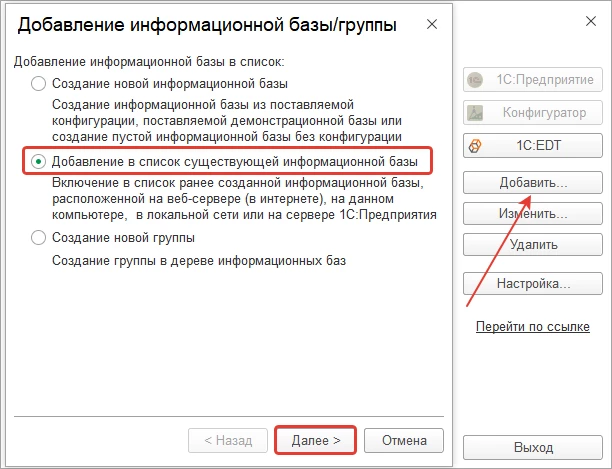The image size is (612, 469).
Task: Click the 1C:EDT cube icon
Action: (x=475, y=146)
